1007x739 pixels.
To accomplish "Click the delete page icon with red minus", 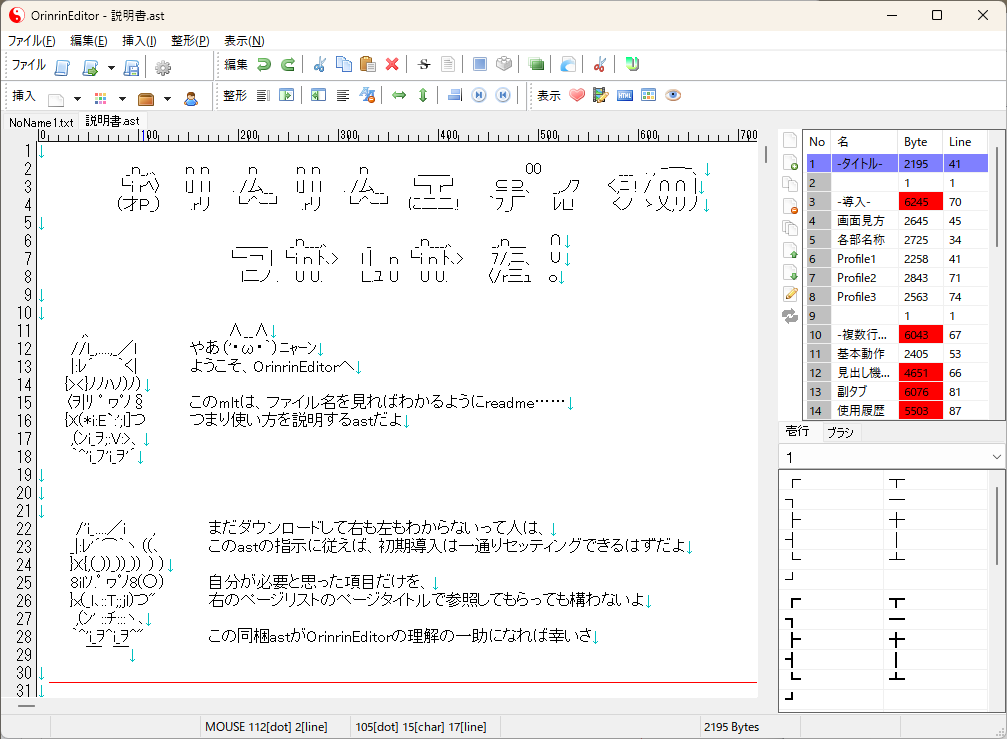I will pos(790,206).
